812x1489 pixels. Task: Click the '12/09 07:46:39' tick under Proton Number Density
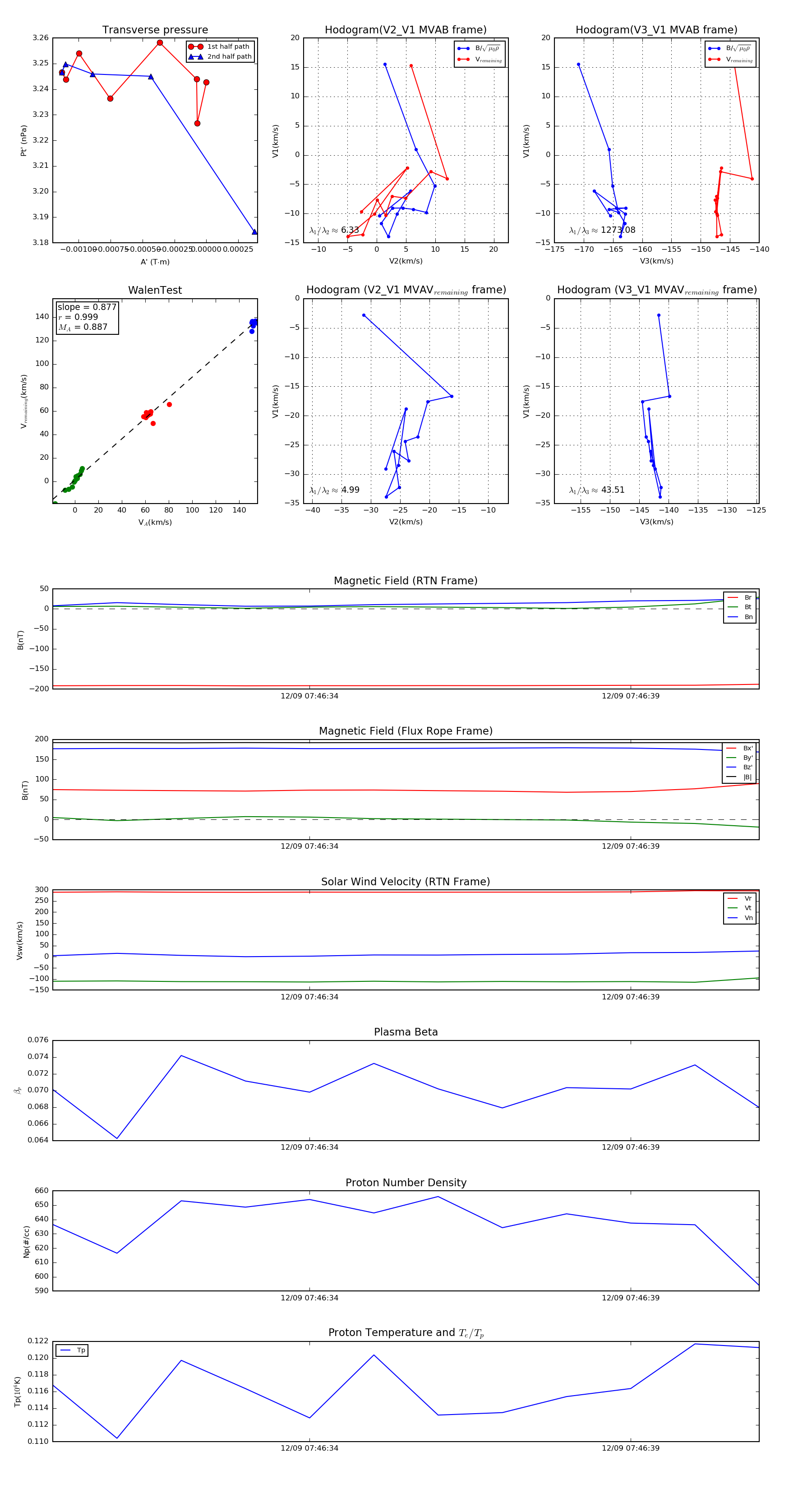(631, 1298)
